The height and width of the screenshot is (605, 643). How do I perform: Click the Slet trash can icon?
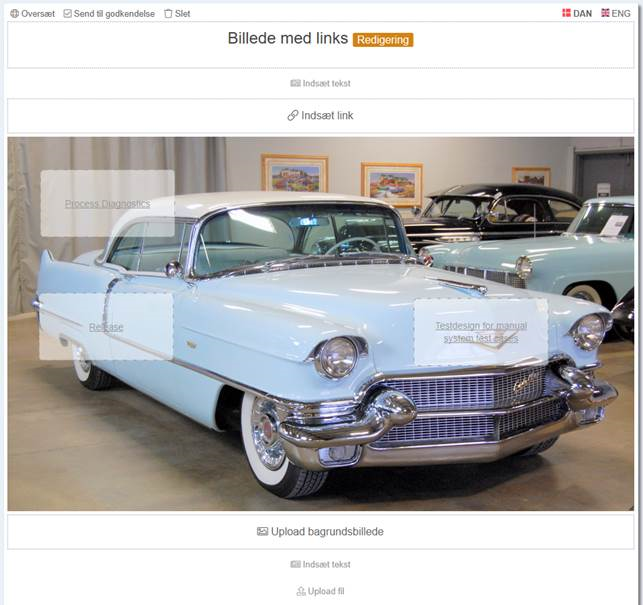pos(168,14)
